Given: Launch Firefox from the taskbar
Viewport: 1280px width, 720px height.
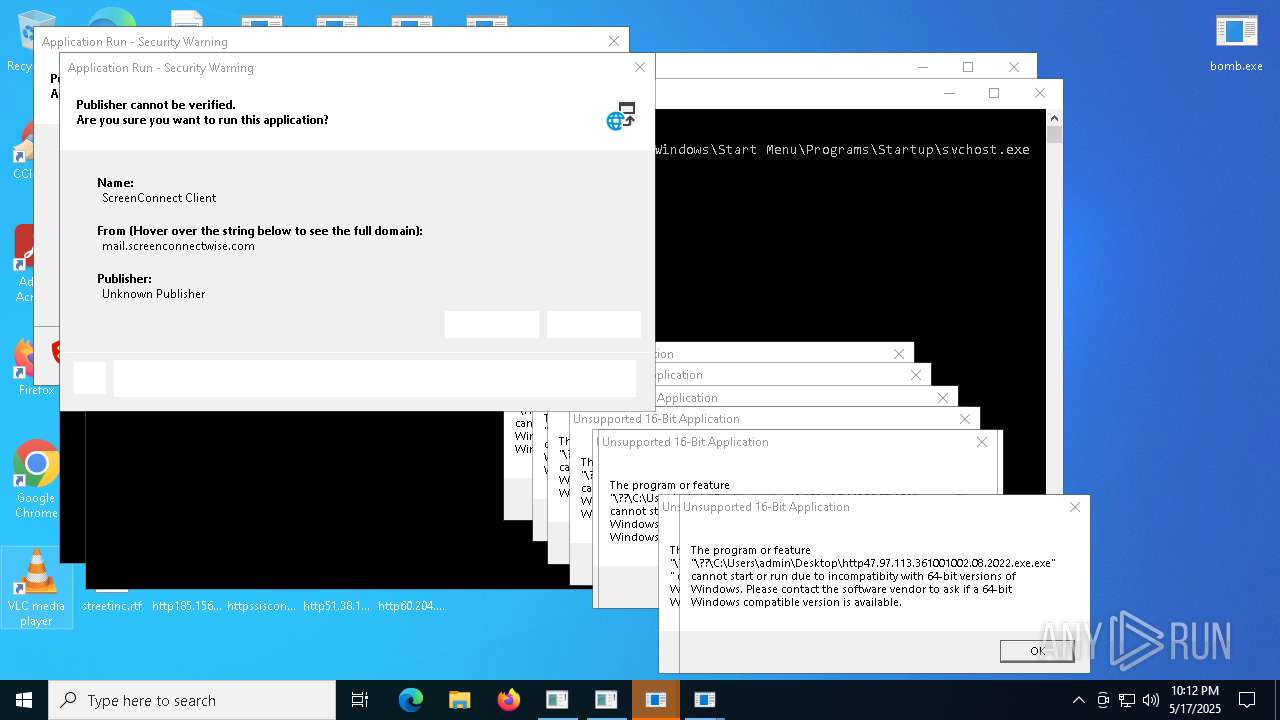Looking at the screenshot, I should tap(508, 700).
